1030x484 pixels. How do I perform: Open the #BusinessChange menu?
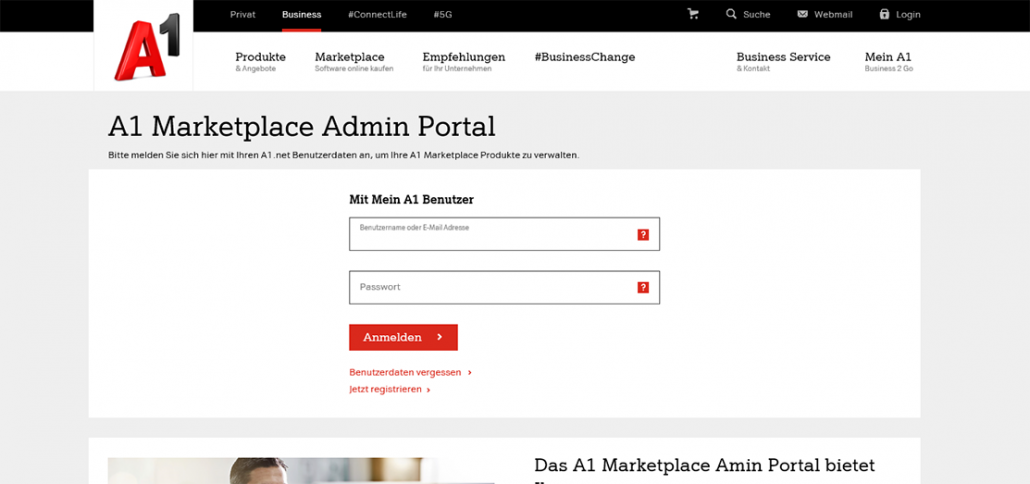pos(585,57)
